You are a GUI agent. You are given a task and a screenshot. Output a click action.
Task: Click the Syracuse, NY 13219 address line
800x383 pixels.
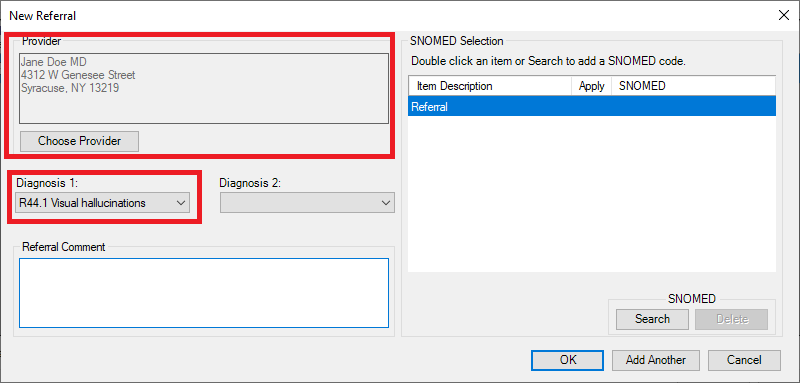click(x=70, y=88)
